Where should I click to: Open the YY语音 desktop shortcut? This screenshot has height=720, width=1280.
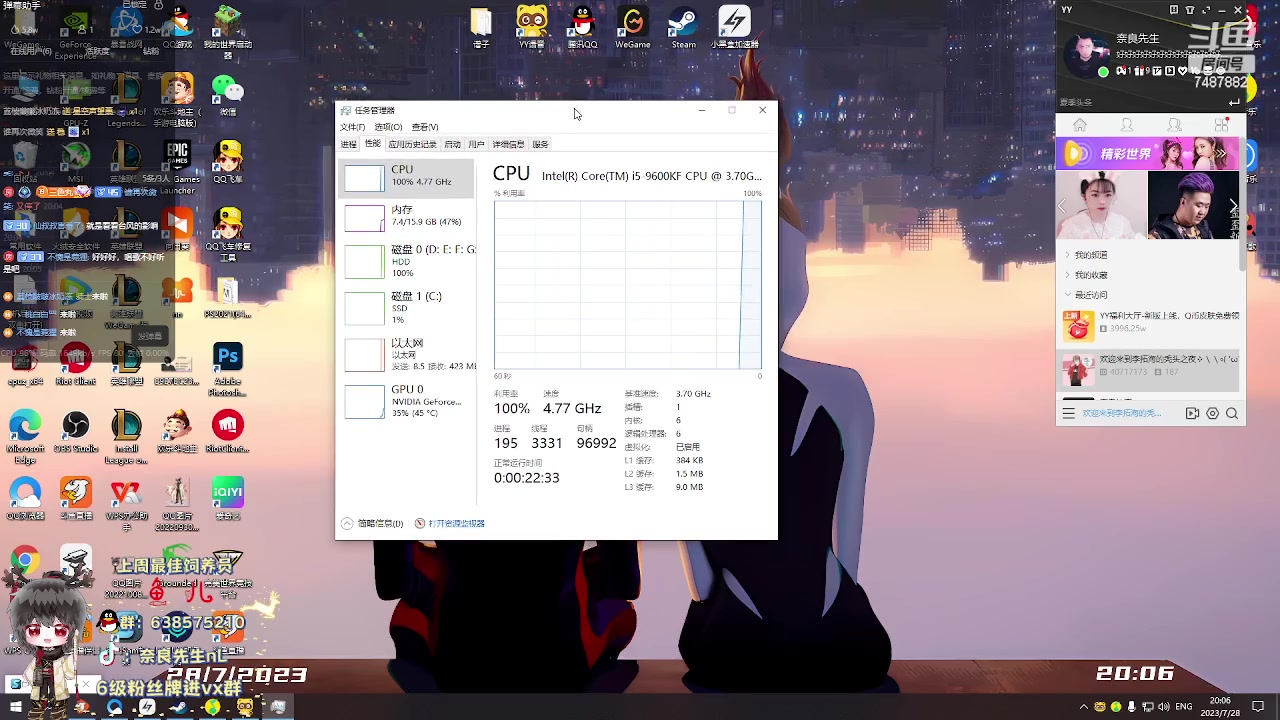[x=532, y=29]
